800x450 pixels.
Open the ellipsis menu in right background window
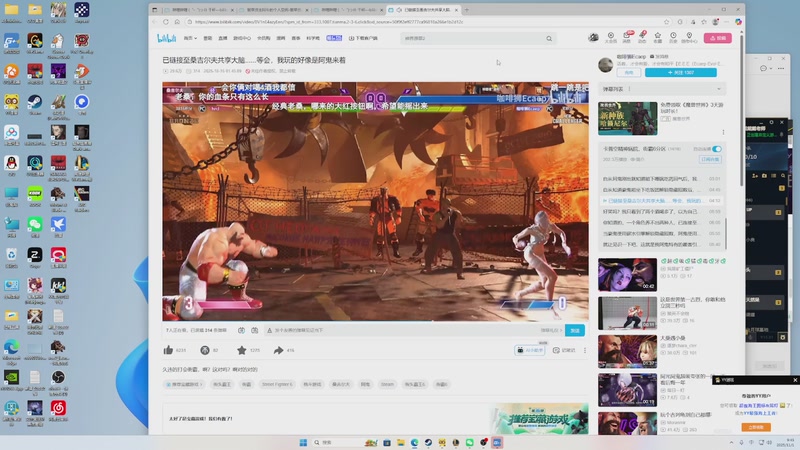[x=781, y=68]
